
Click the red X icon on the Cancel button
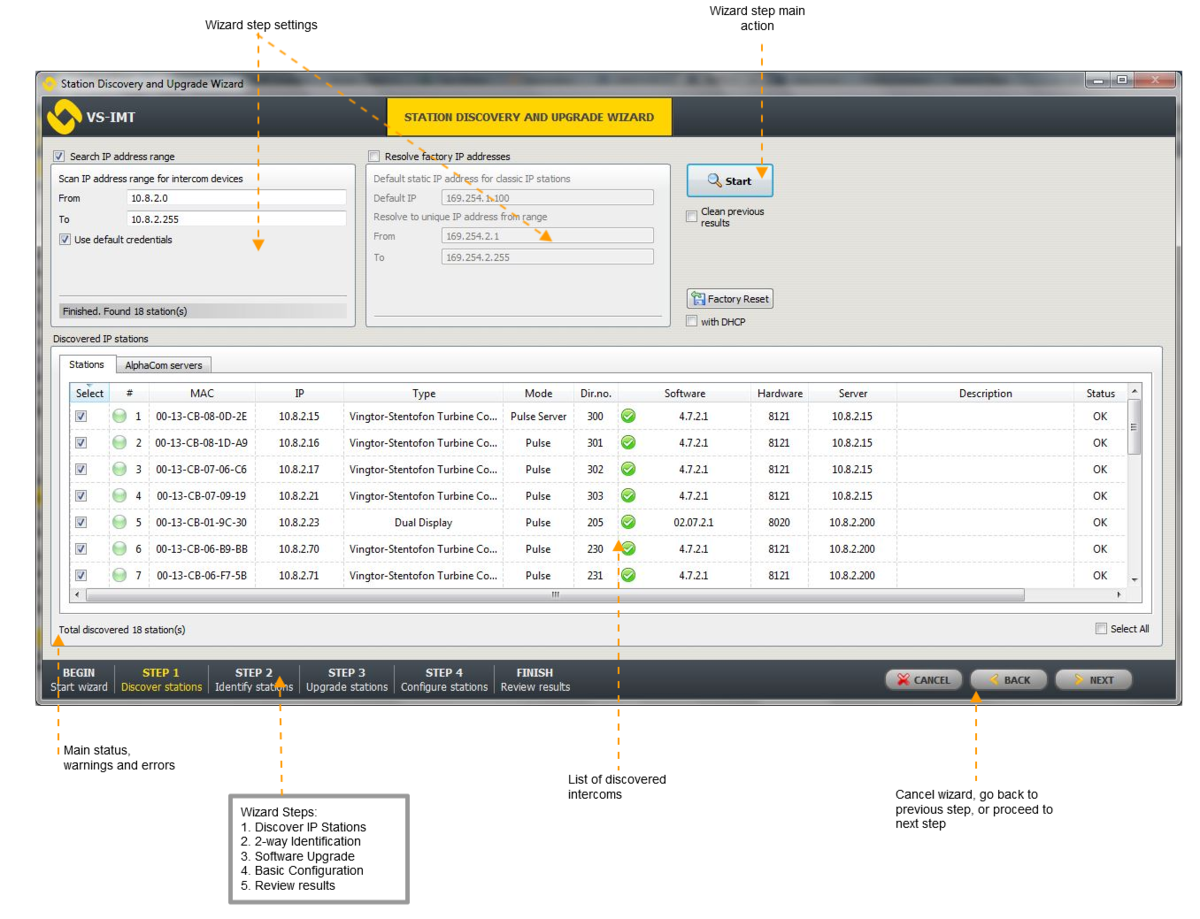[904, 679]
